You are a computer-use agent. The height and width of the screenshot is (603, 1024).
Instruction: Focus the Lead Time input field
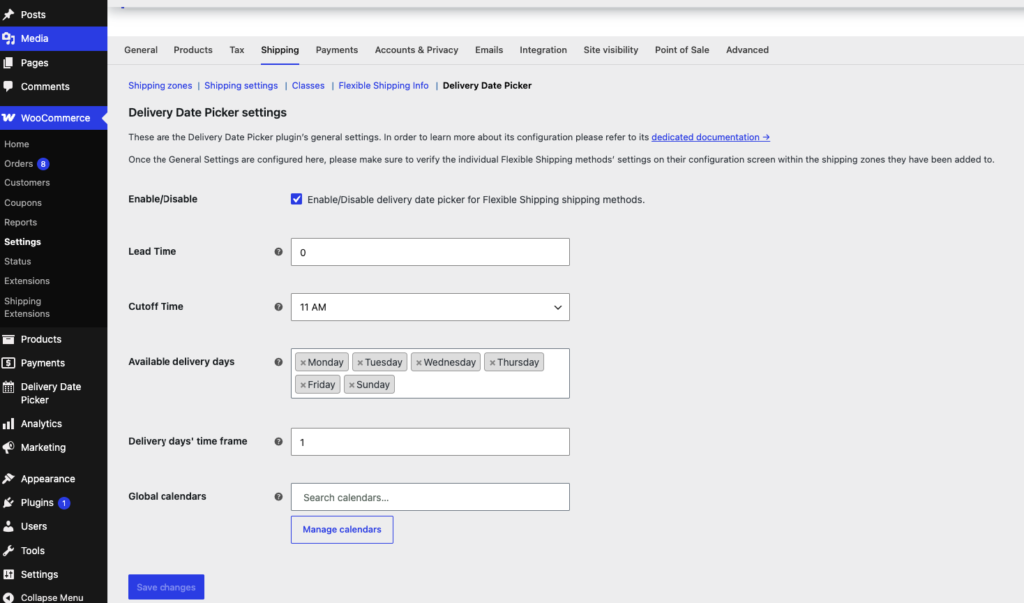pos(430,252)
